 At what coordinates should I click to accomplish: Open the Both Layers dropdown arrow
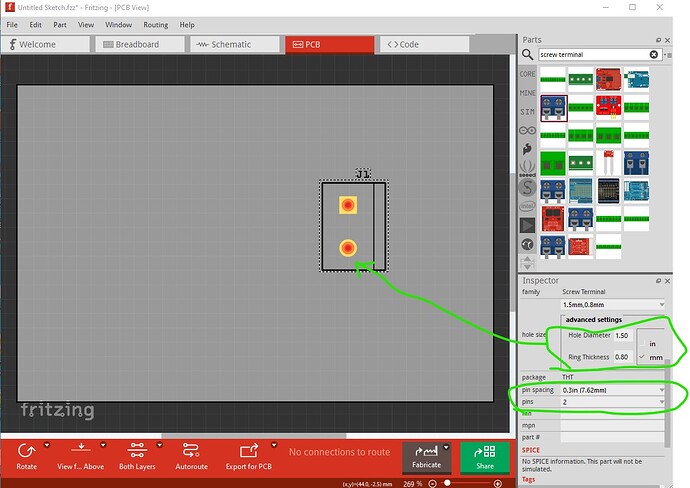click(159, 445)
